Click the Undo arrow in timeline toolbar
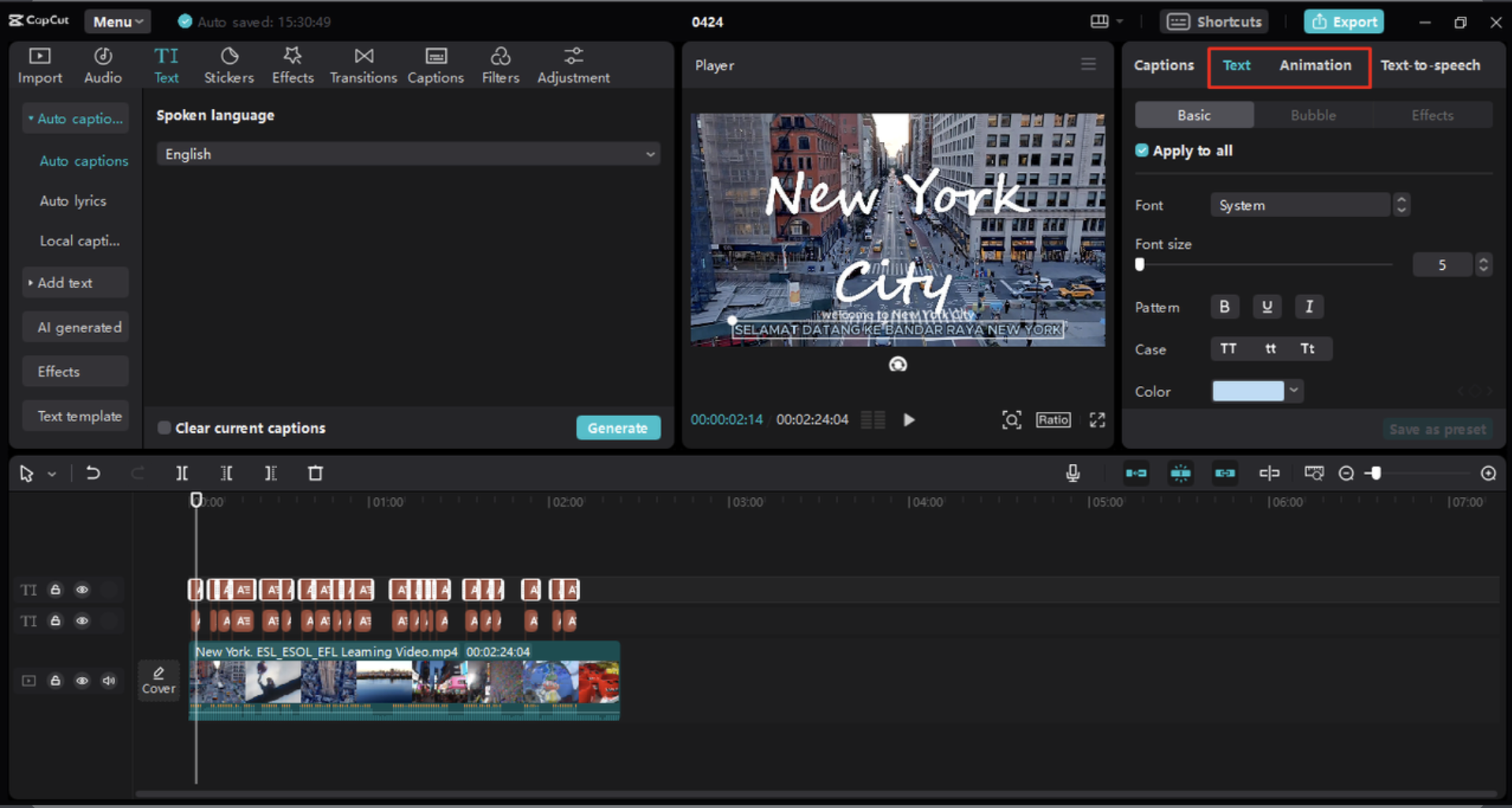This screenshot has width=1512, height=808. [x=93, y=473]
